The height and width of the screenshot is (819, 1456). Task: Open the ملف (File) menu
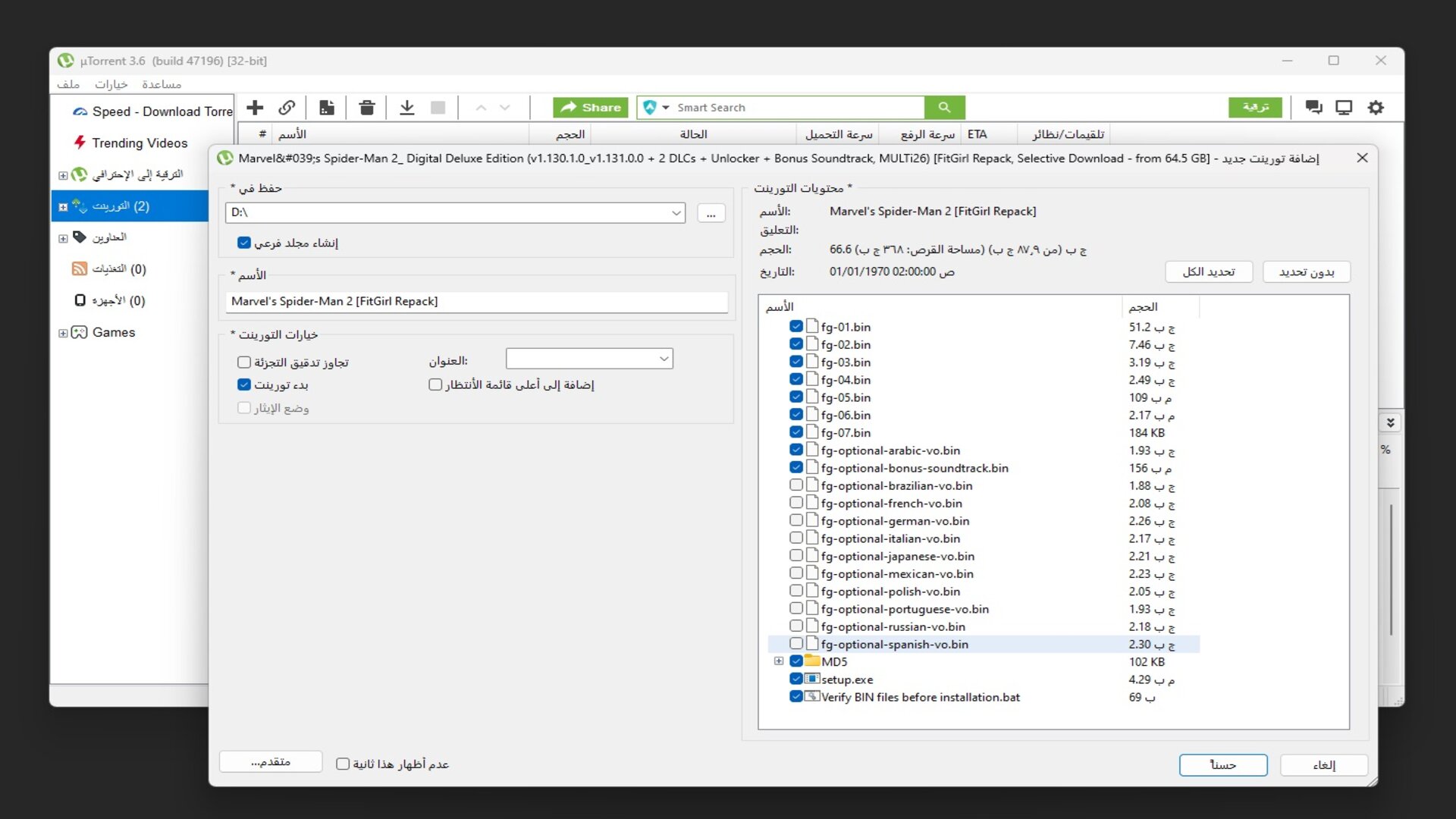[68, 84]
